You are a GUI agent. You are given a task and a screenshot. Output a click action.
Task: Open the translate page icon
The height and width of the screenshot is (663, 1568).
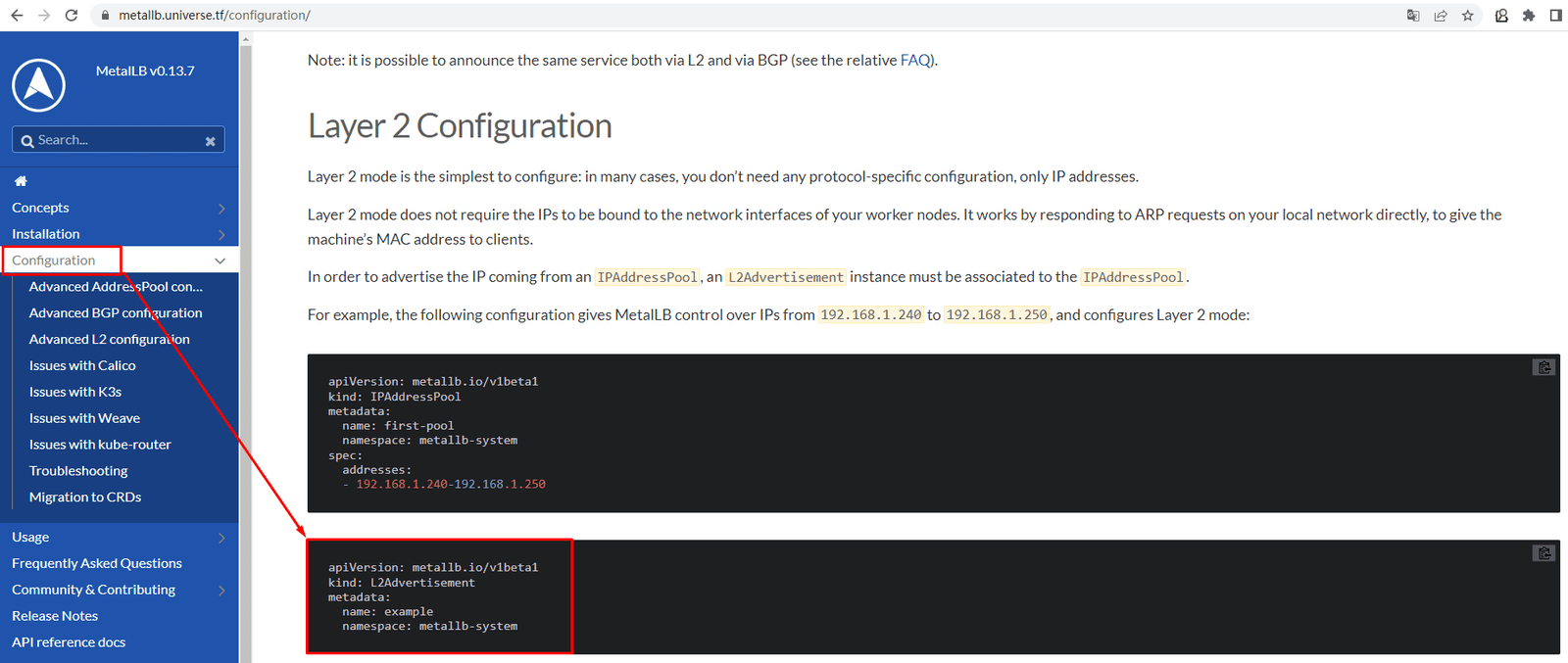point(1413,16)
